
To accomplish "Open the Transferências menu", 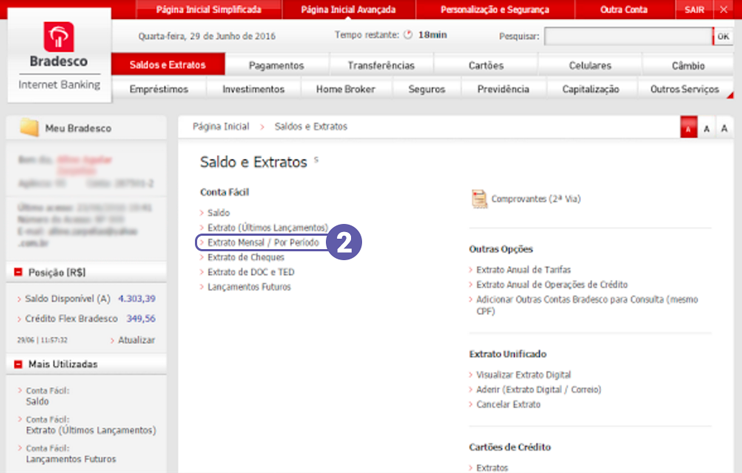I will click(381, 66).
